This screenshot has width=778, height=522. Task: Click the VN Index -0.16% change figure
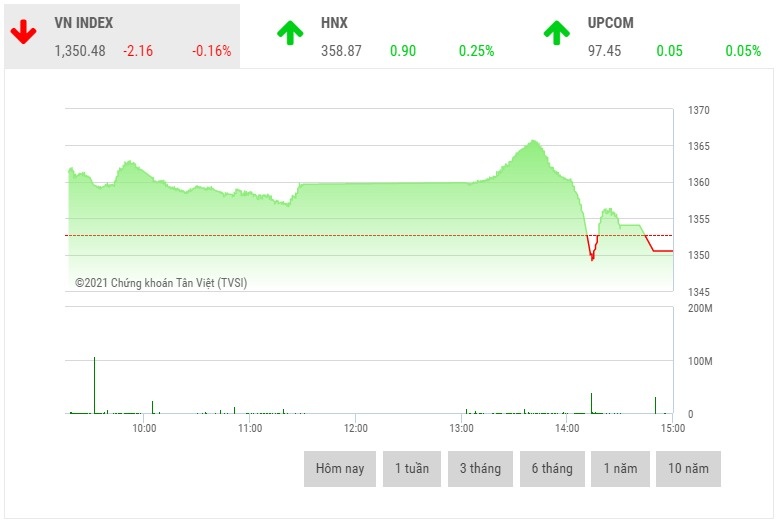pyautogui.click(x=212, y=51)
